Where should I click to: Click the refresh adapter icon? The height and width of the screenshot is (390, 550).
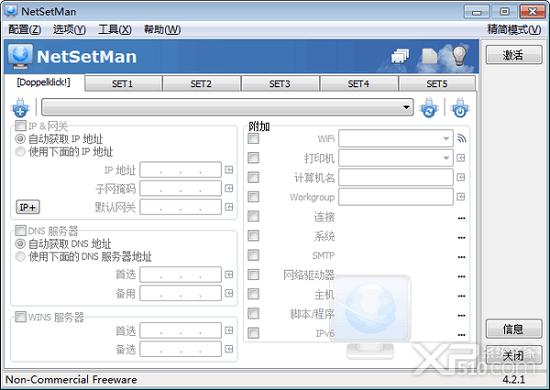click(428, 107)
